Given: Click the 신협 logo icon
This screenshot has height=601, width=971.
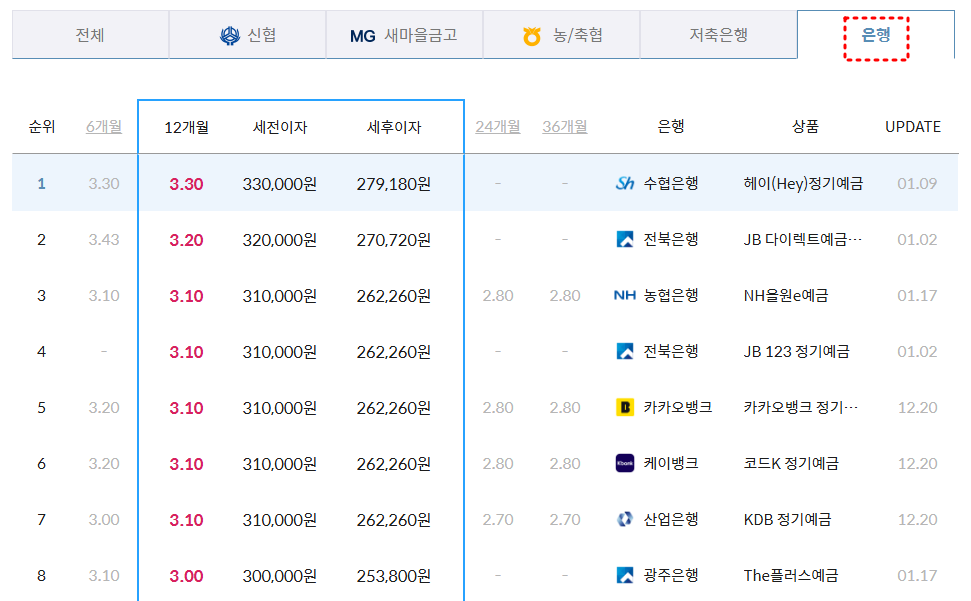Looking at the screenshot, I should 230,36.
